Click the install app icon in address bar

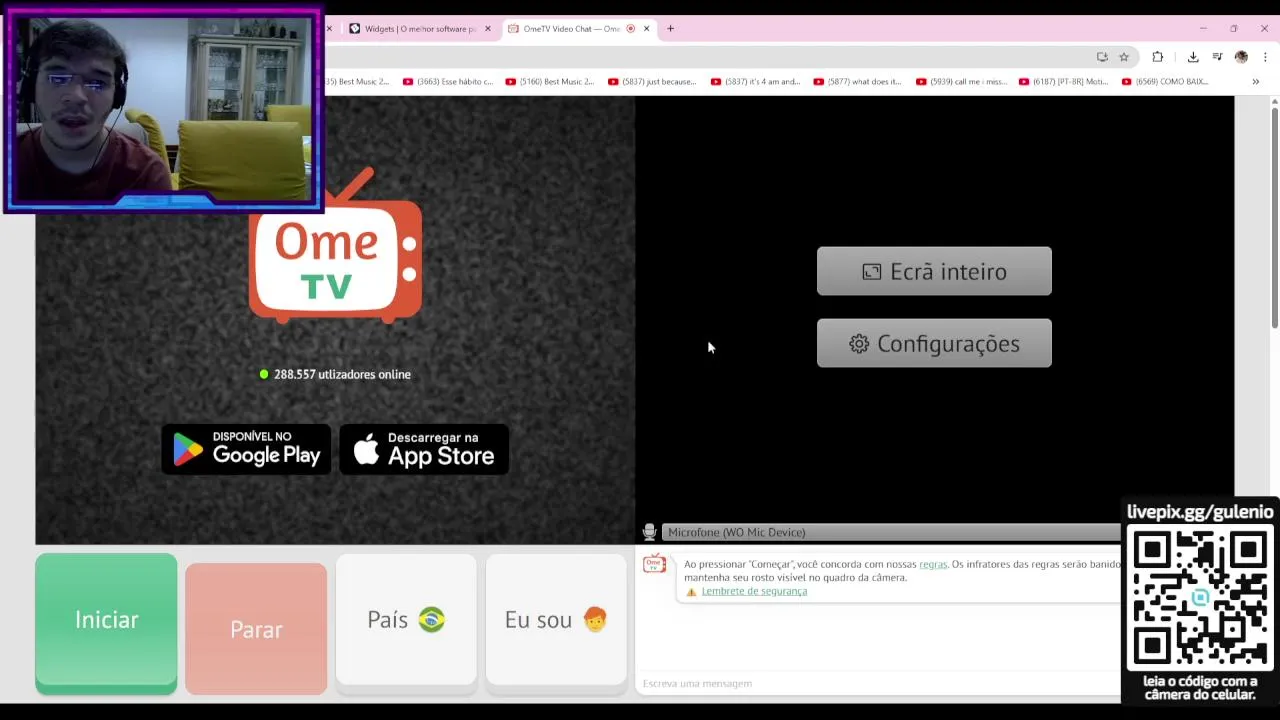(1102, 57)
